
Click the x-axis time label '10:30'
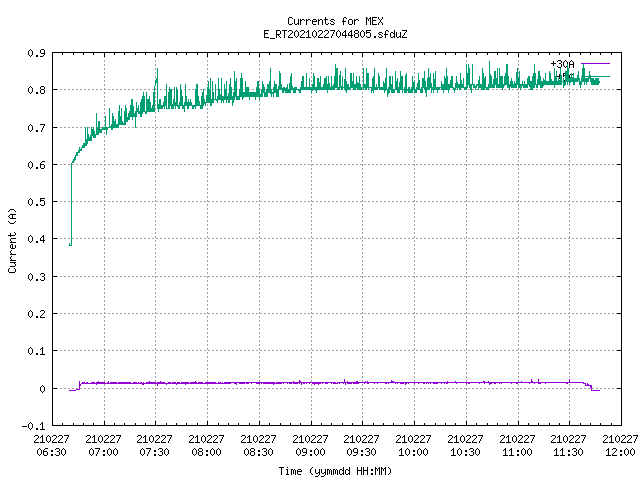[465, 452]
